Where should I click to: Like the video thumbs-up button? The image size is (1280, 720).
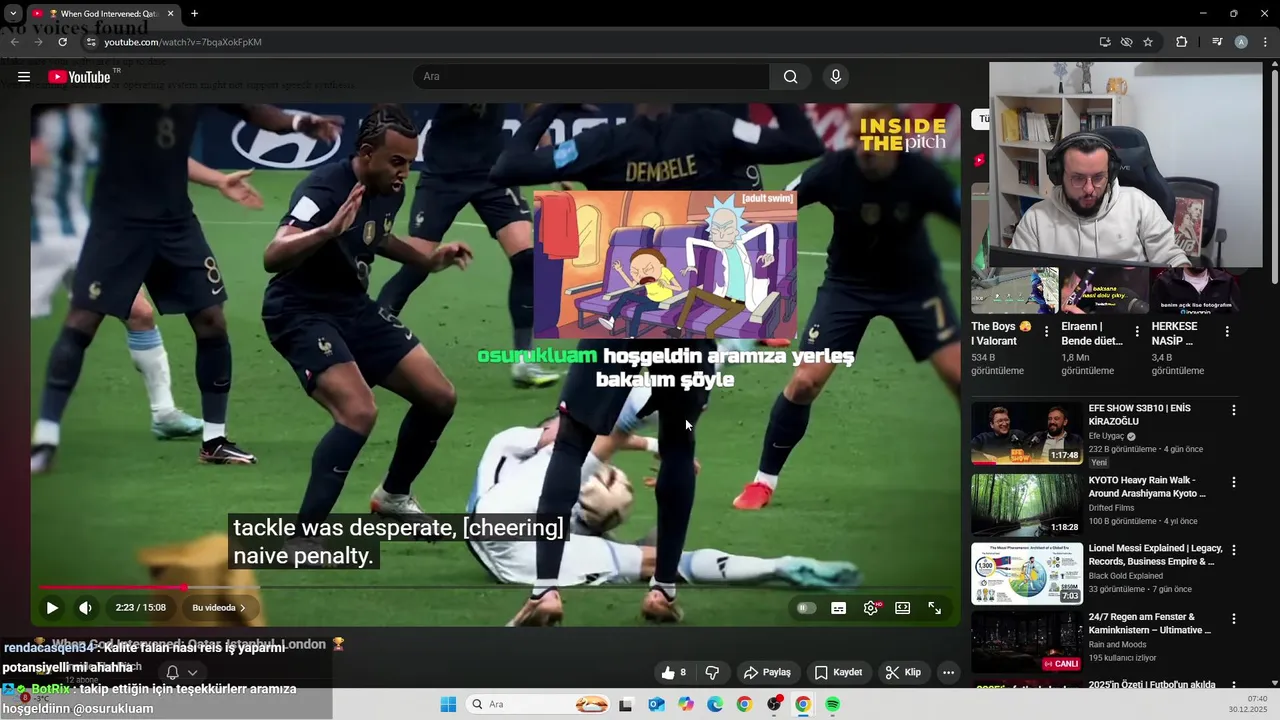point(674,672)
